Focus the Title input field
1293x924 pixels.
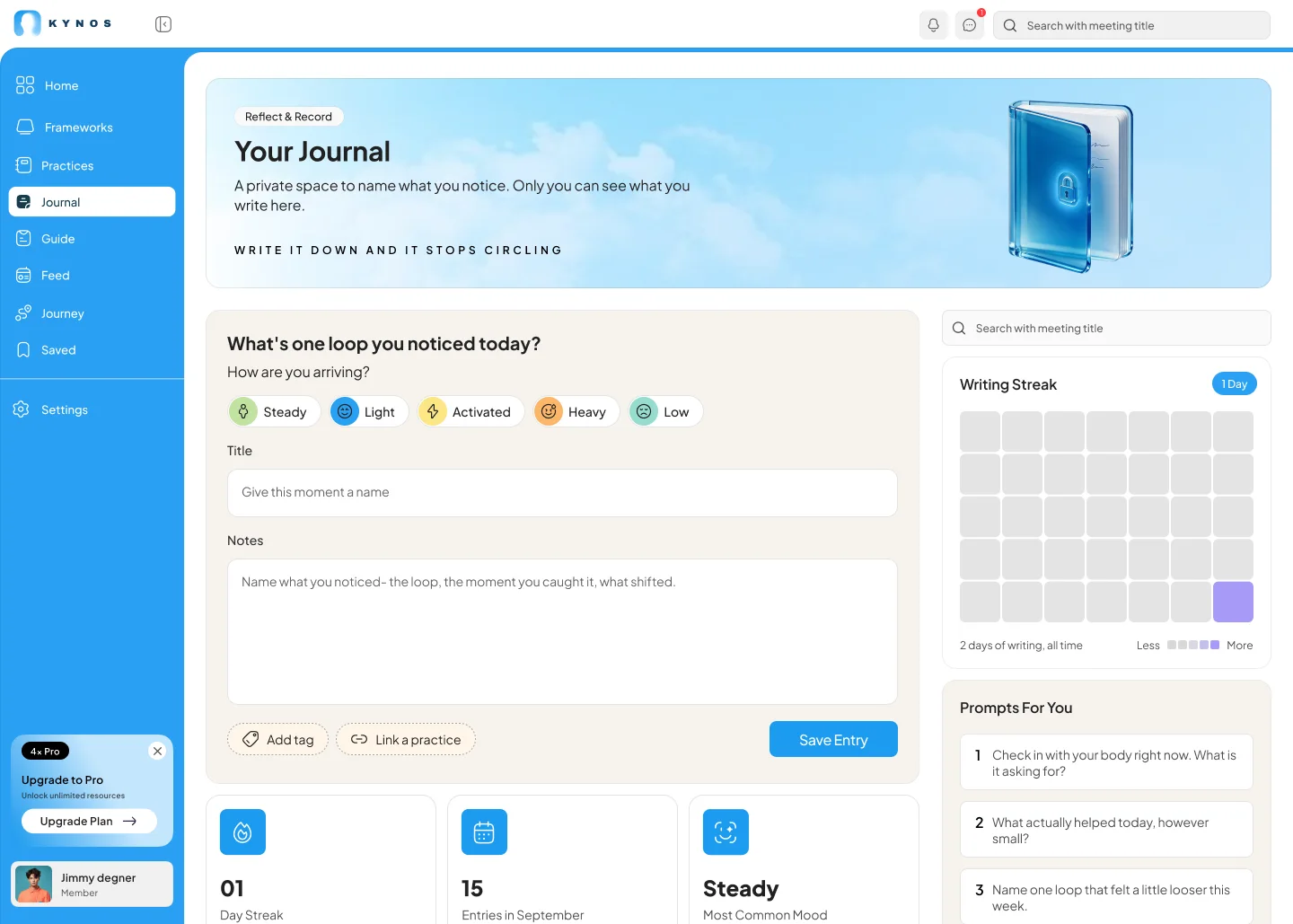pyautogui.click(x=562, y=493)
